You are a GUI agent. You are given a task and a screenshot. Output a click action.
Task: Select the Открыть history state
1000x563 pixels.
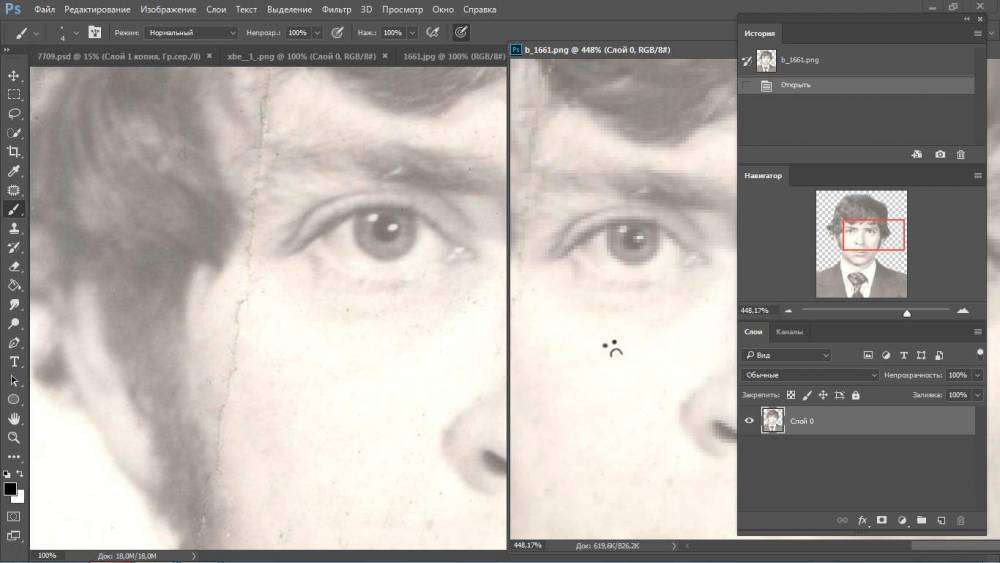(x=795, y=86)
